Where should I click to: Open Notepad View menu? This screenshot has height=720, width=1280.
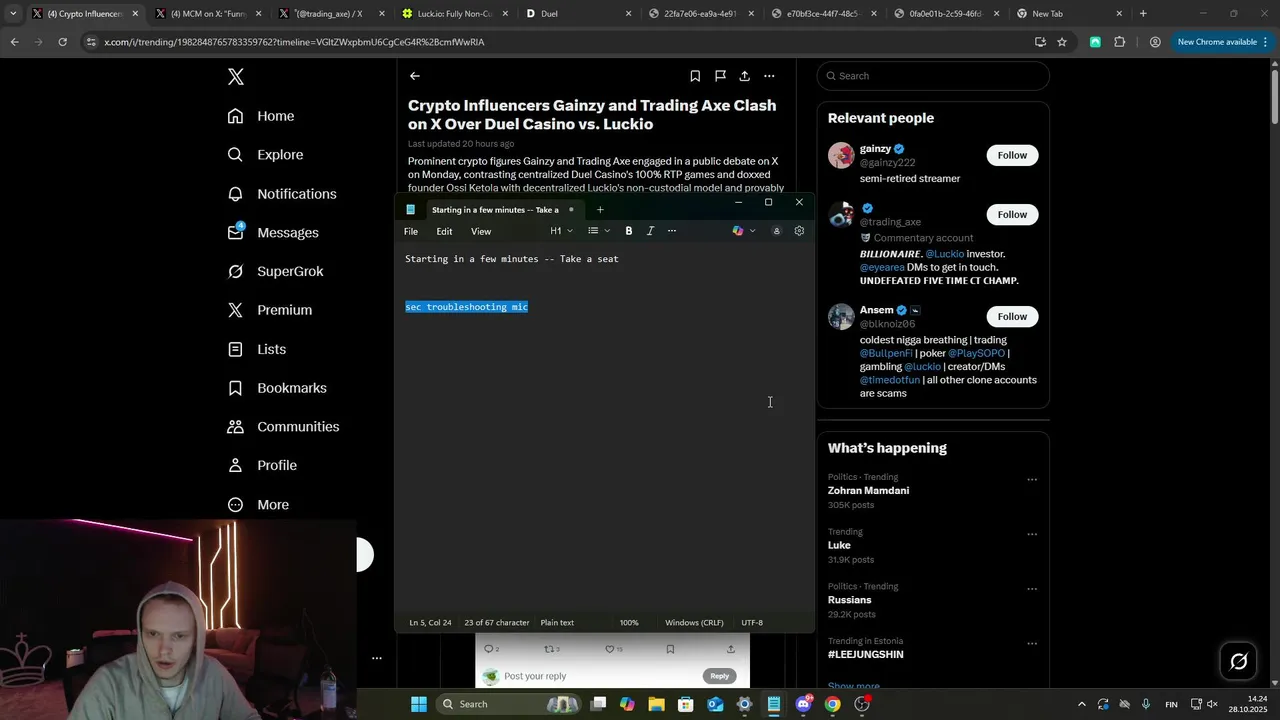click(481, 231)
